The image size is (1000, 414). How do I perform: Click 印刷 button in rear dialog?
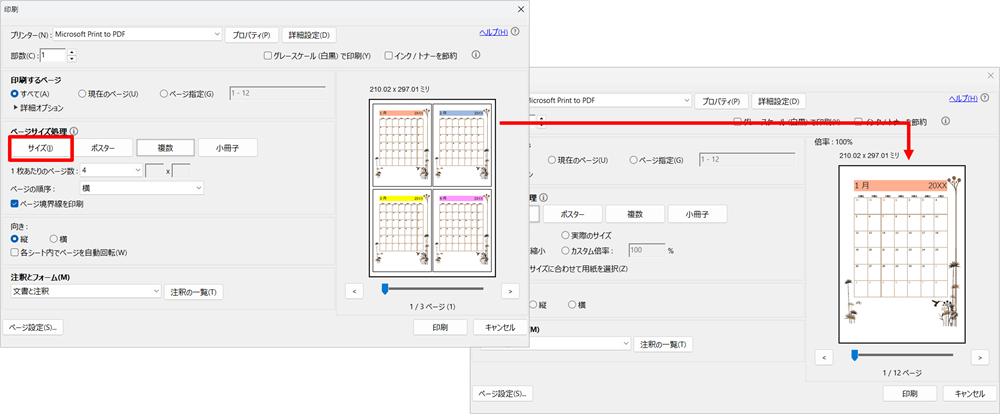pos(910,394)
